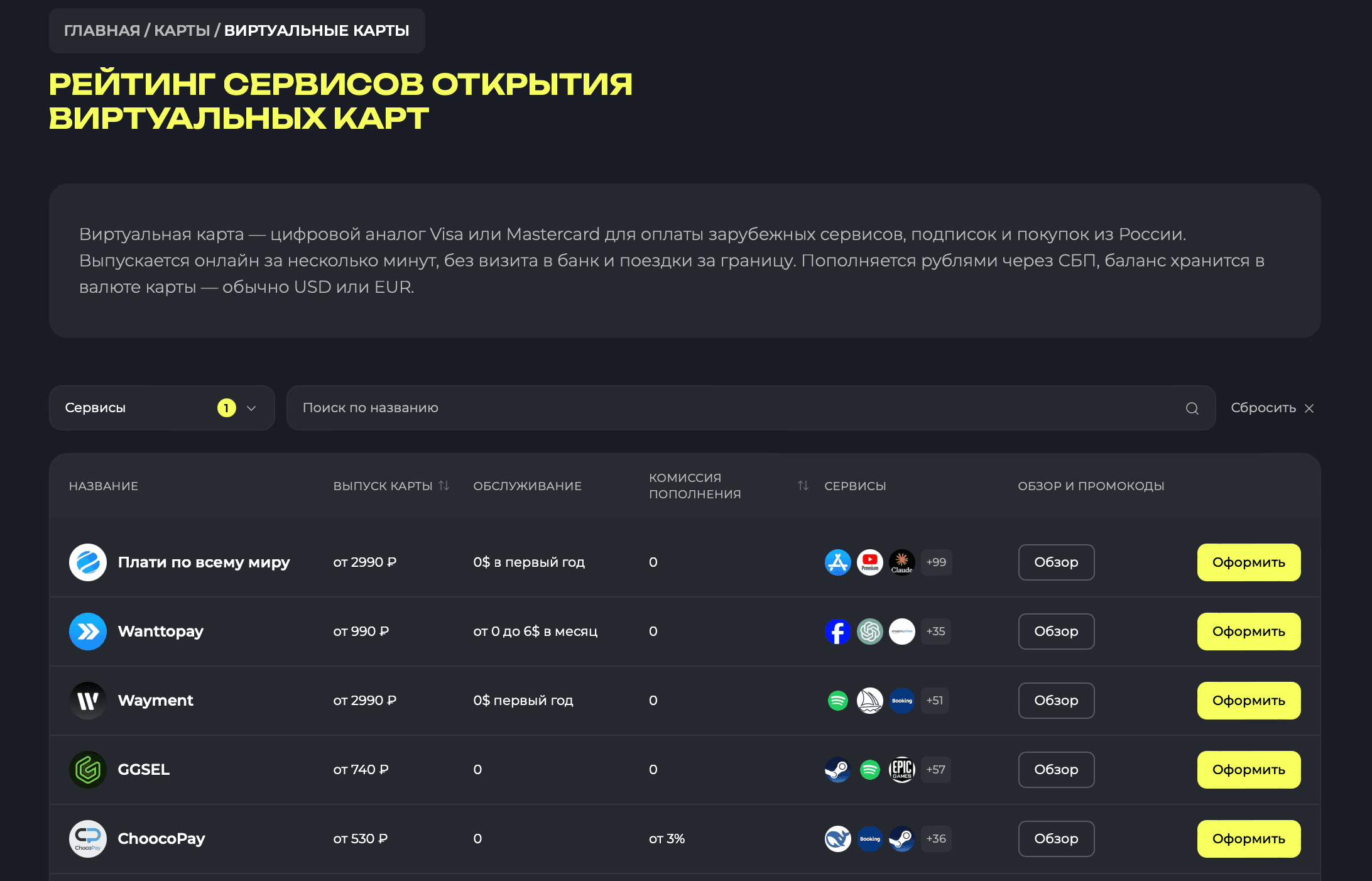
Task: Focus the Поиск по названию search field
Action: [751, 408]
